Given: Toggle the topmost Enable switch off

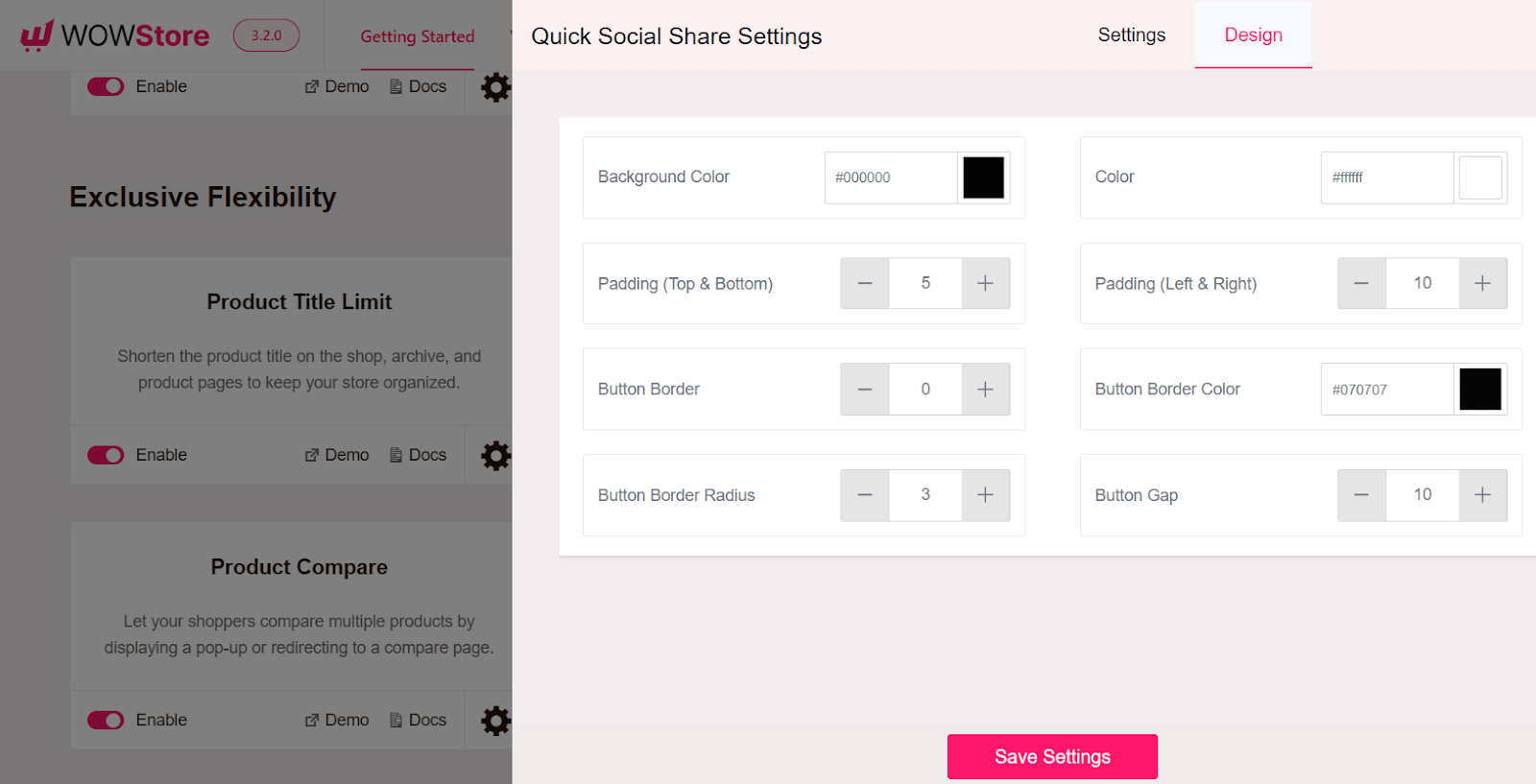Looking at the screenshot, I should point(106,86).
